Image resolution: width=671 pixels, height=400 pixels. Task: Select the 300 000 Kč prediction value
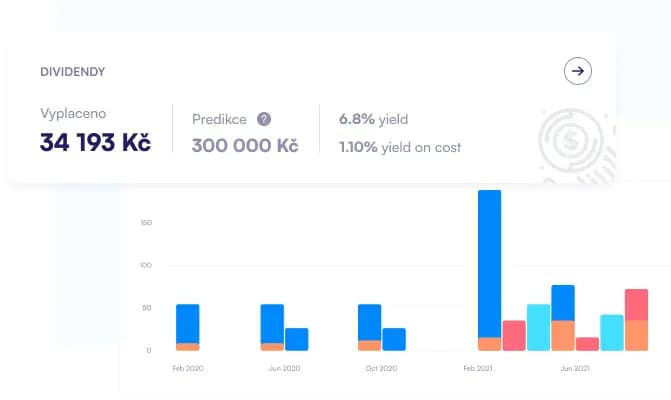tap(245, 145)
